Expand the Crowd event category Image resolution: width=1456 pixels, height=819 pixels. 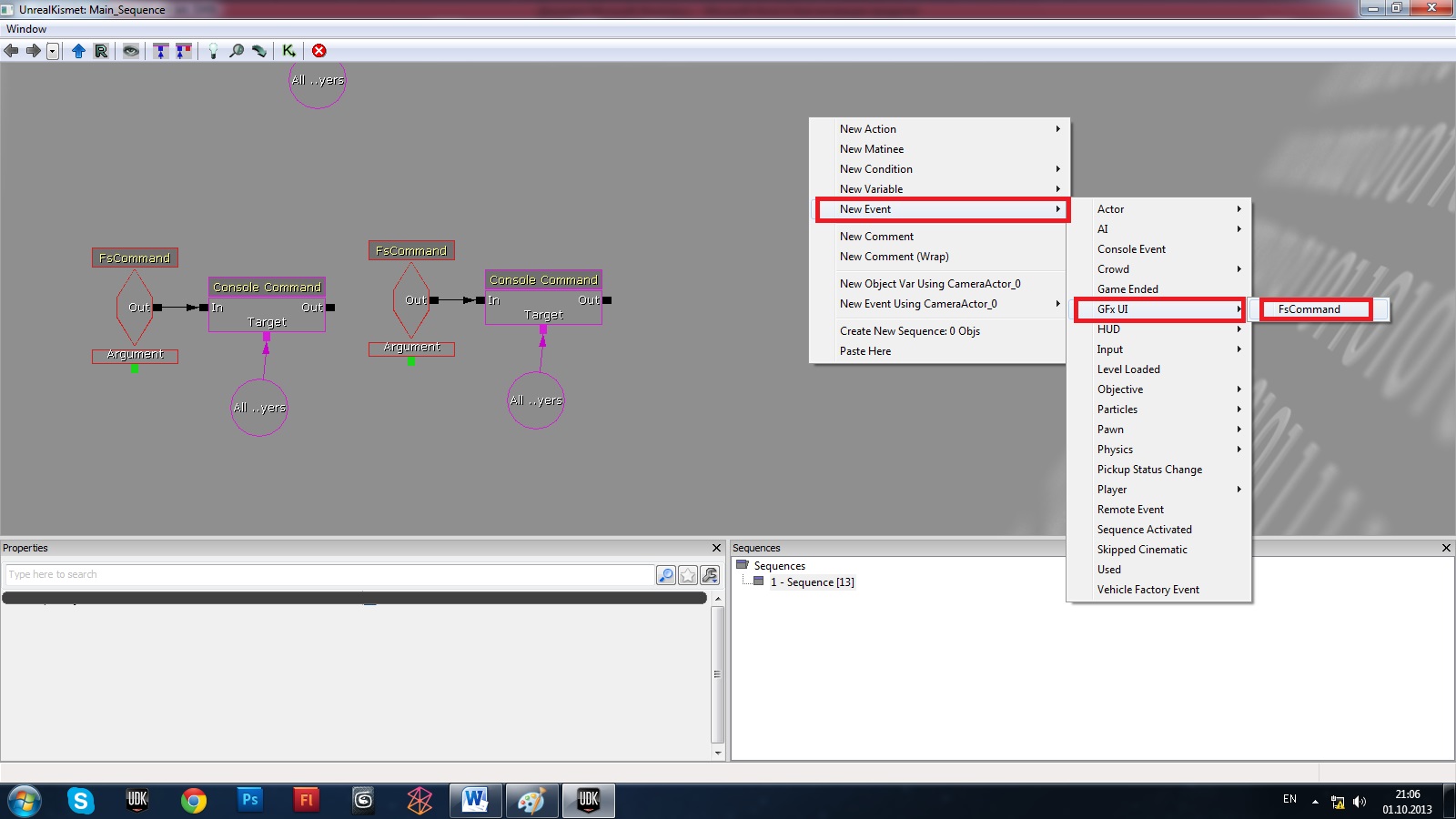click(1159, 269)
